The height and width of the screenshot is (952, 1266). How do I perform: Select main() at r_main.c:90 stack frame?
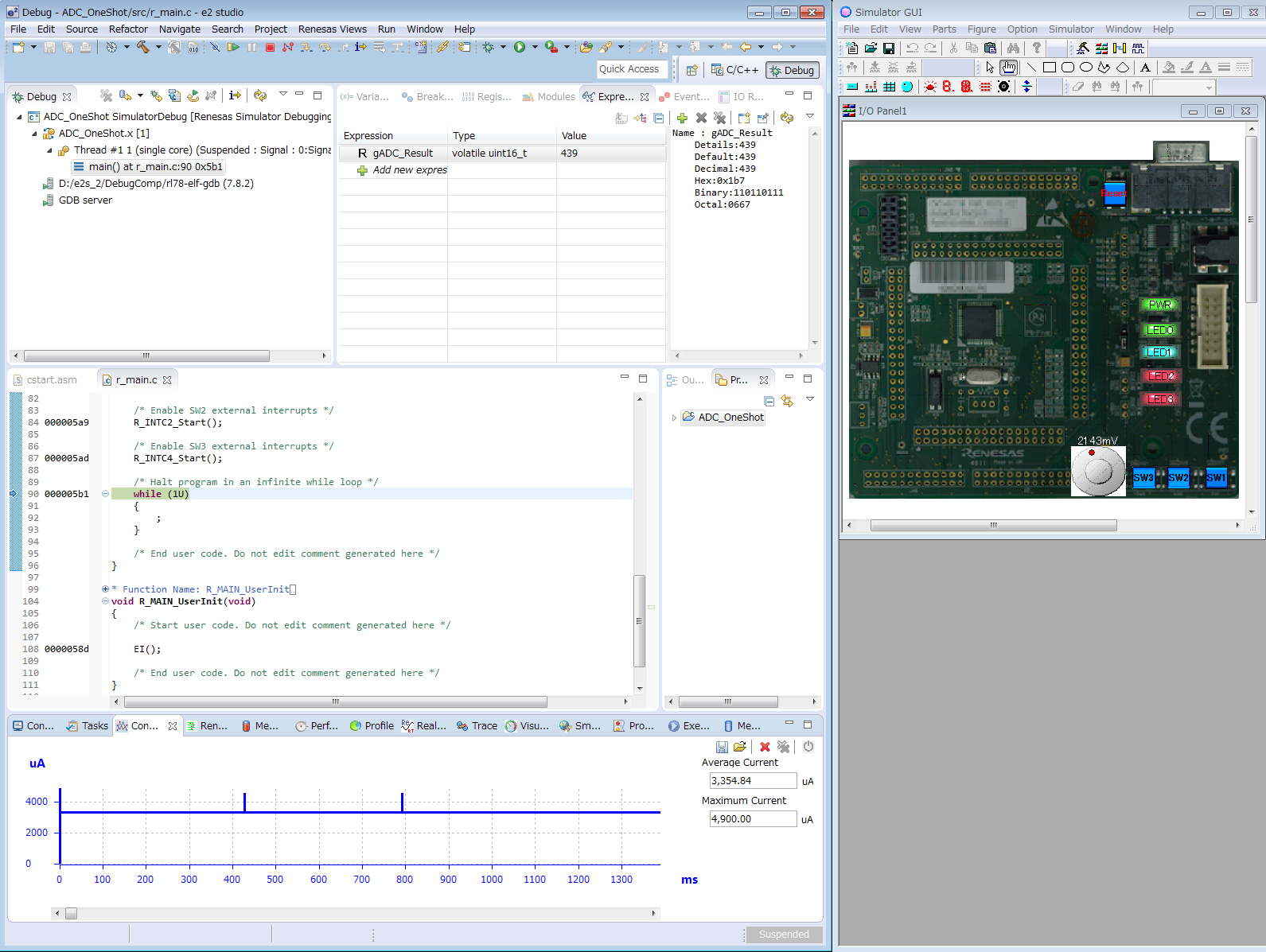[x=149, y=167]
